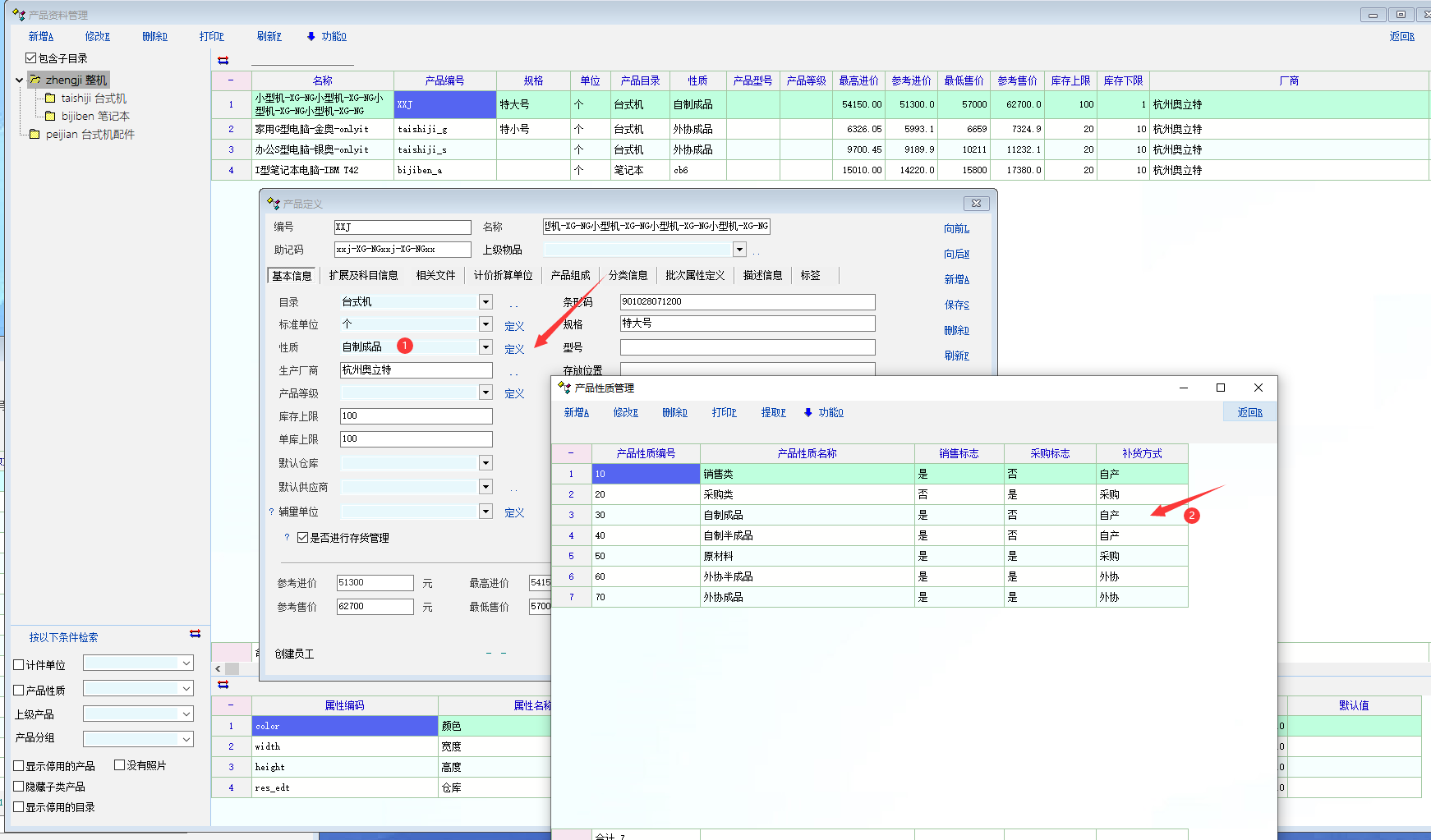Click the swap-arrows icon above the attribute grid
Image resolution: width=1431 pixels, height=840 pixels.
coord(223,685)
